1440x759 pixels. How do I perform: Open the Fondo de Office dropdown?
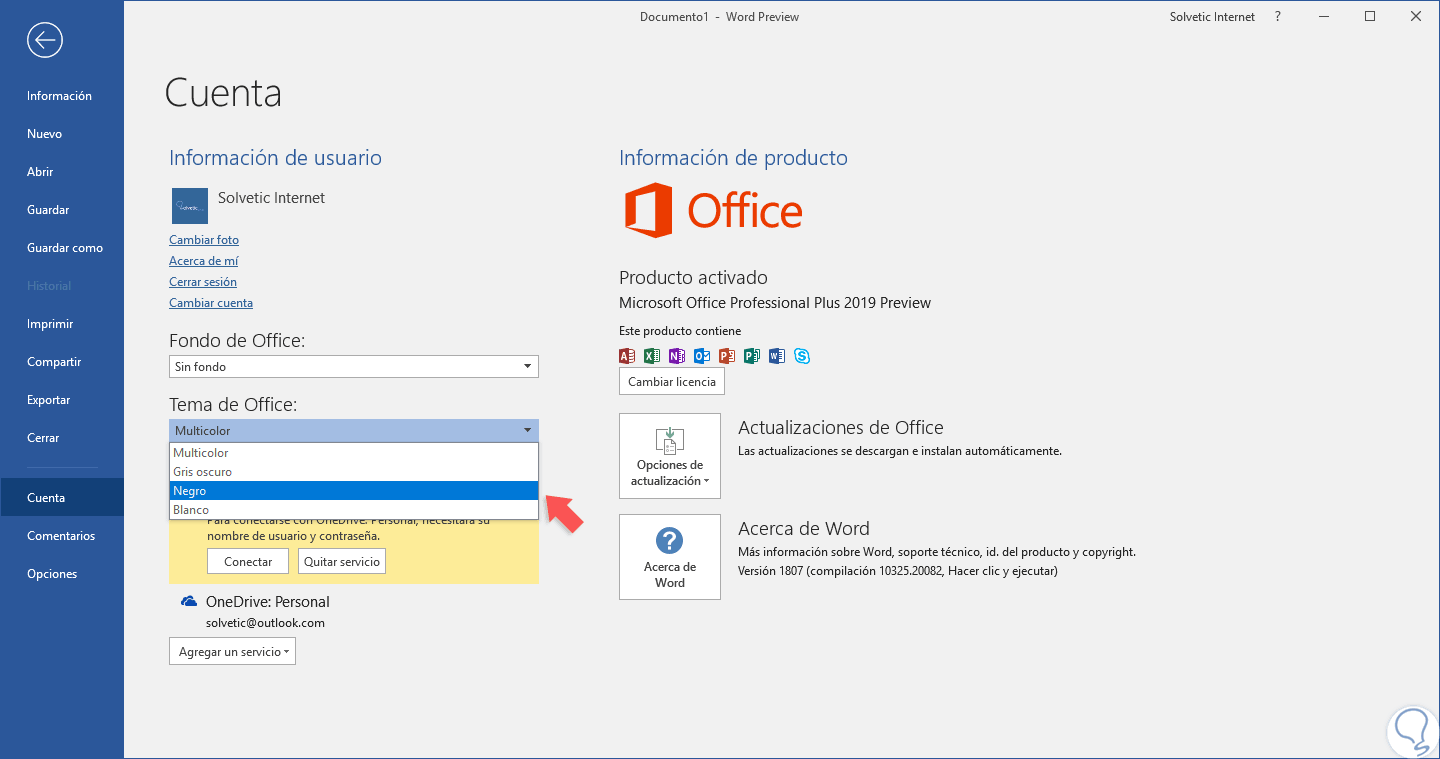tap(354, 367)
